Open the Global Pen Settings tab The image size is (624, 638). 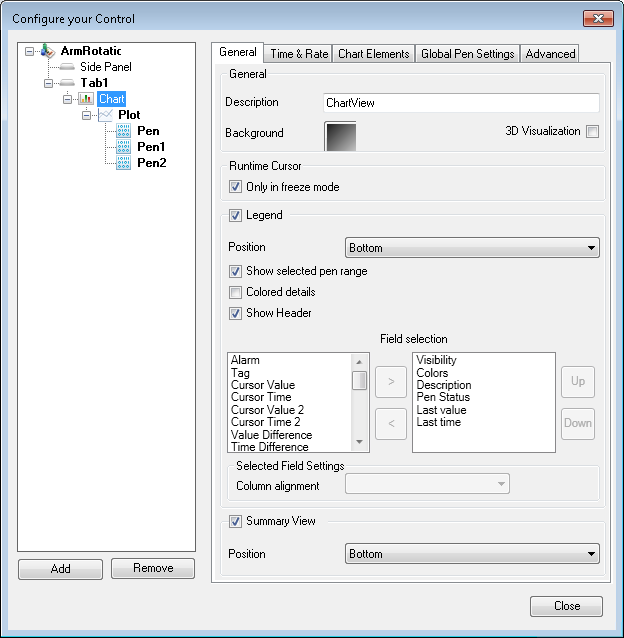pyautogui.click(x=467, y=54)
